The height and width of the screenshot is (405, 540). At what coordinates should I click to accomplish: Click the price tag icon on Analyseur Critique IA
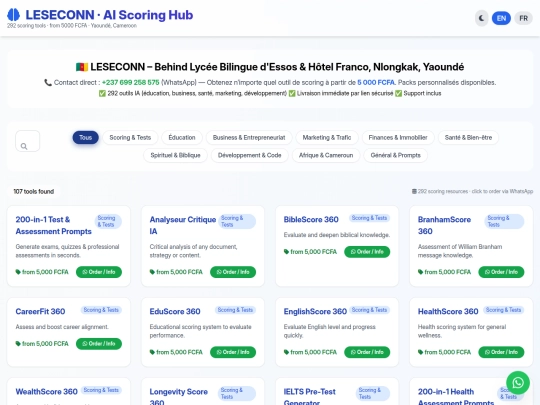[152, 272]
